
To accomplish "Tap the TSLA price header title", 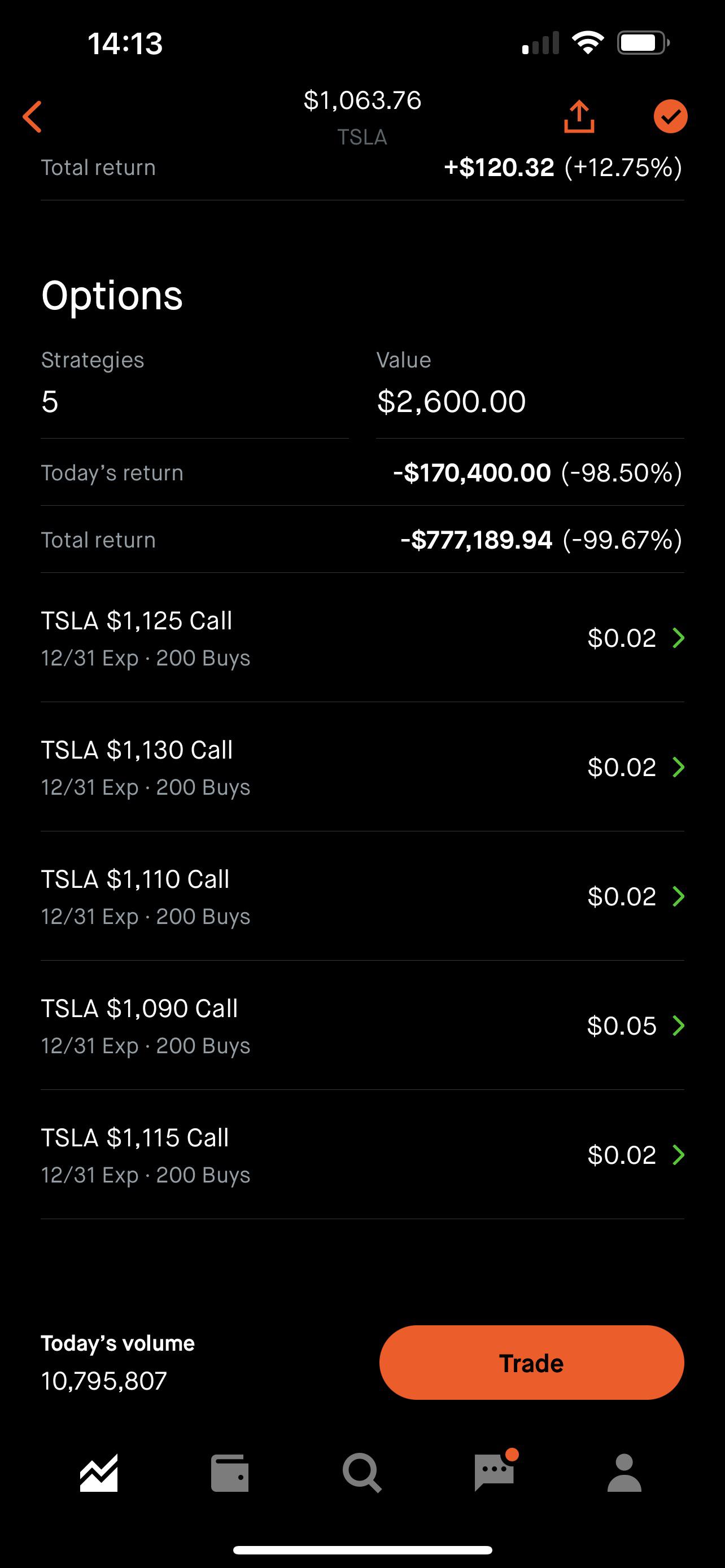I will point(362,116).
